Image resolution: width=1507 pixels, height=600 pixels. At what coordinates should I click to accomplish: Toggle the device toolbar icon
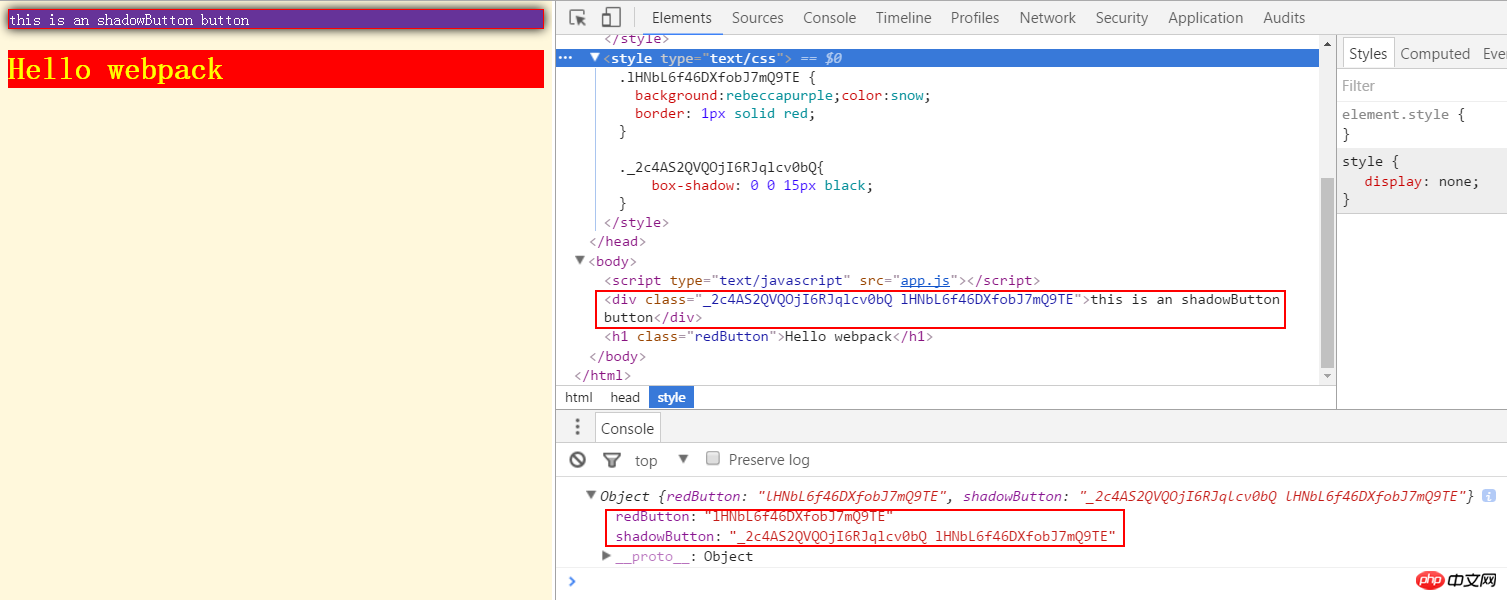(x=610, y=18)
